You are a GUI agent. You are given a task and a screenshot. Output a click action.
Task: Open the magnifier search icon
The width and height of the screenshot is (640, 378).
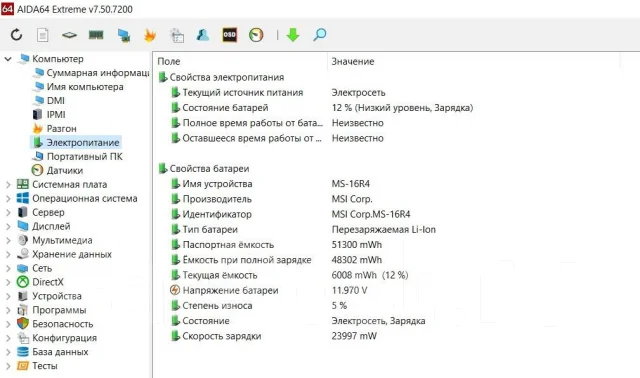[x=320, y=35]
